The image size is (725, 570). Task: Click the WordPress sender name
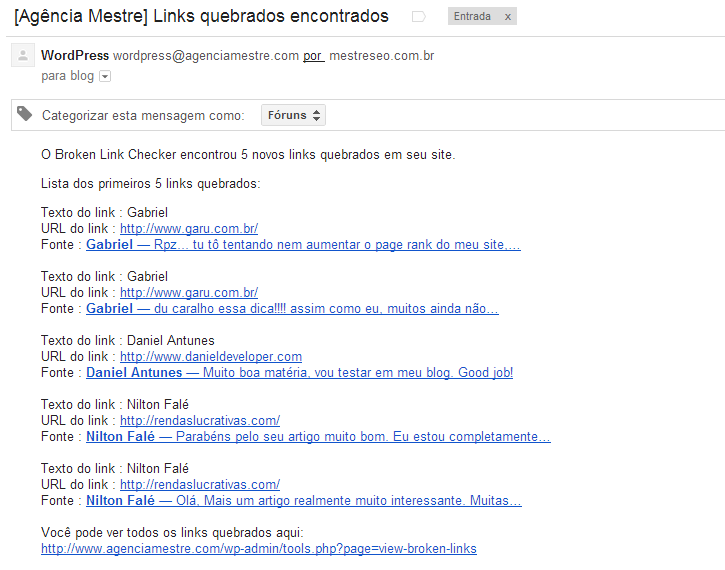[x=75, y=55]
